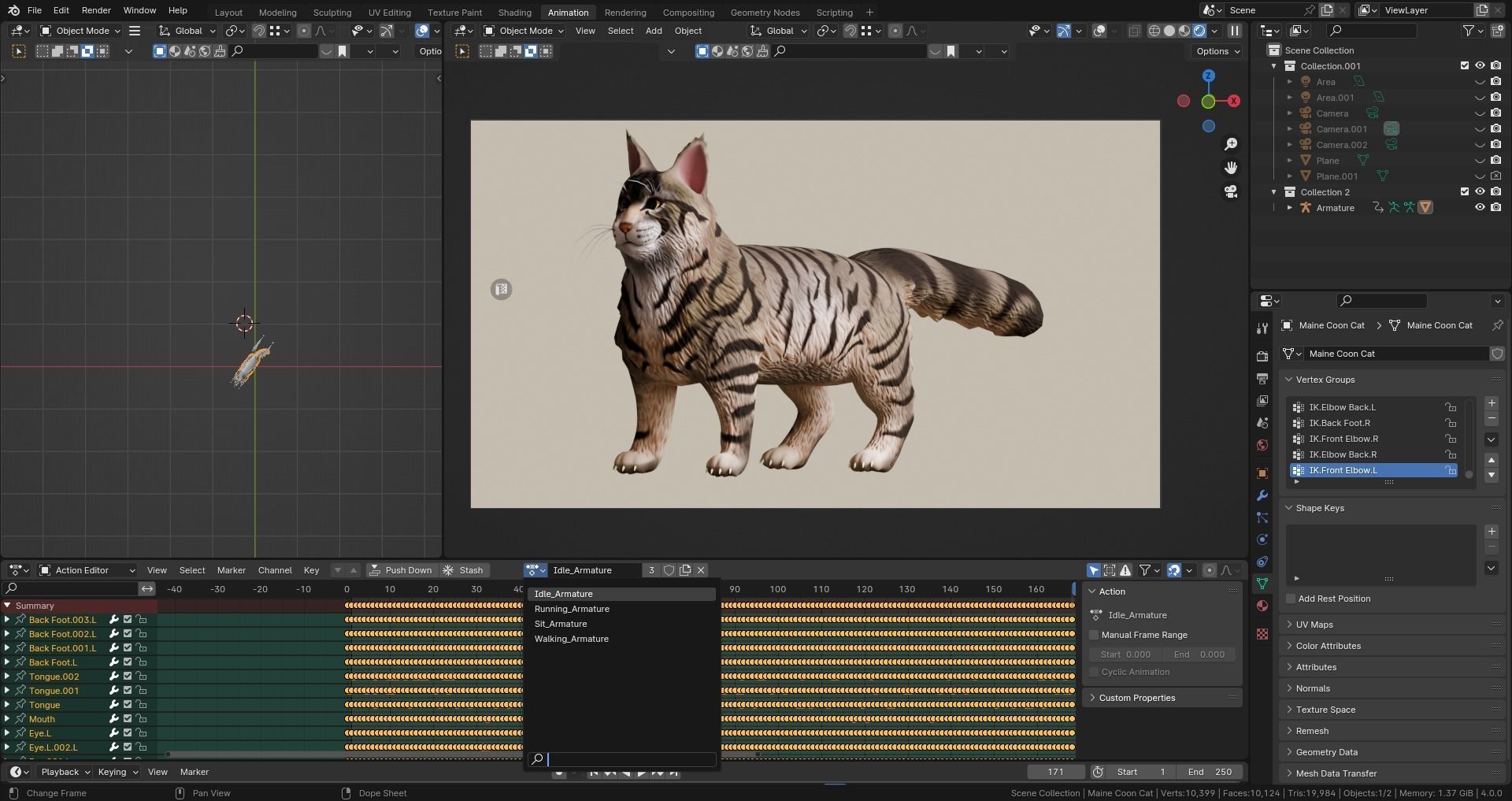Duplicate the Idle_Armature action with copy icon

tap(685, 570)
